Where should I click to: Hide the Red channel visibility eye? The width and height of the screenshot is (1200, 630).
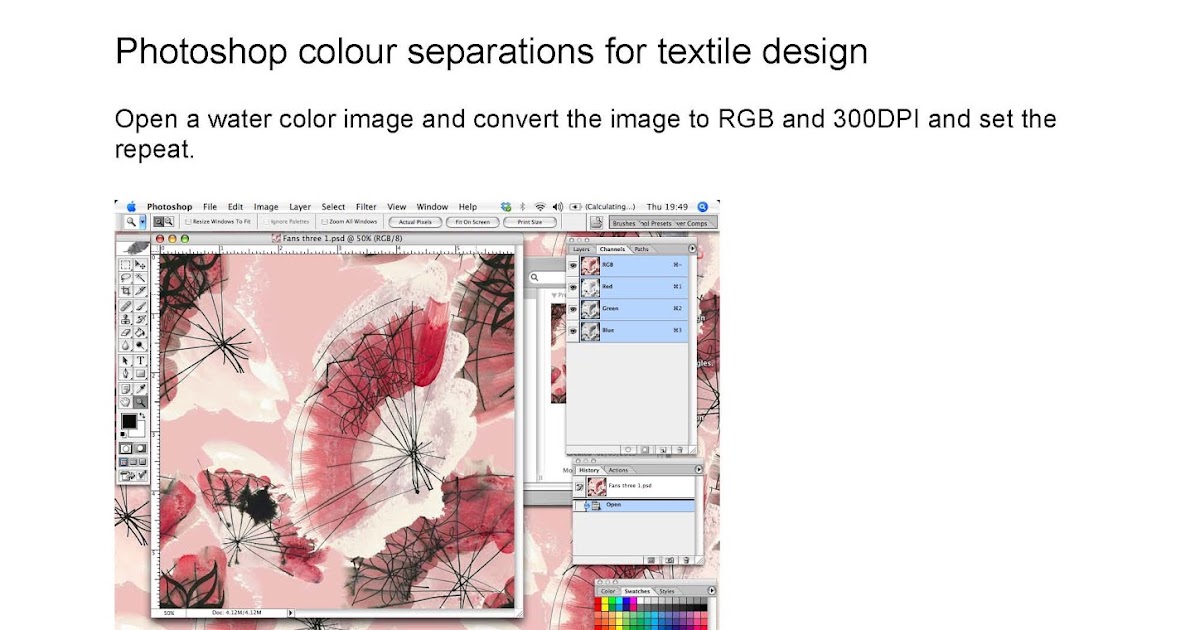click(x=571, y=287)
